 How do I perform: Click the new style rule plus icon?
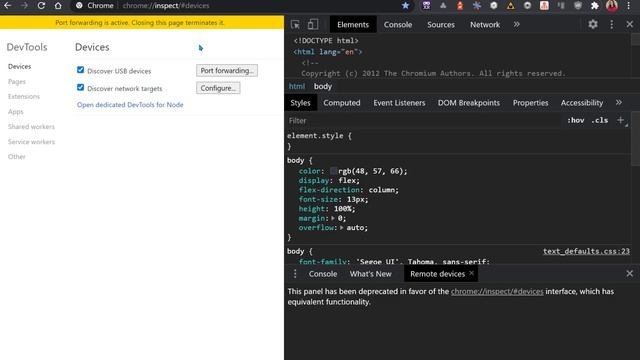point(621,120)
